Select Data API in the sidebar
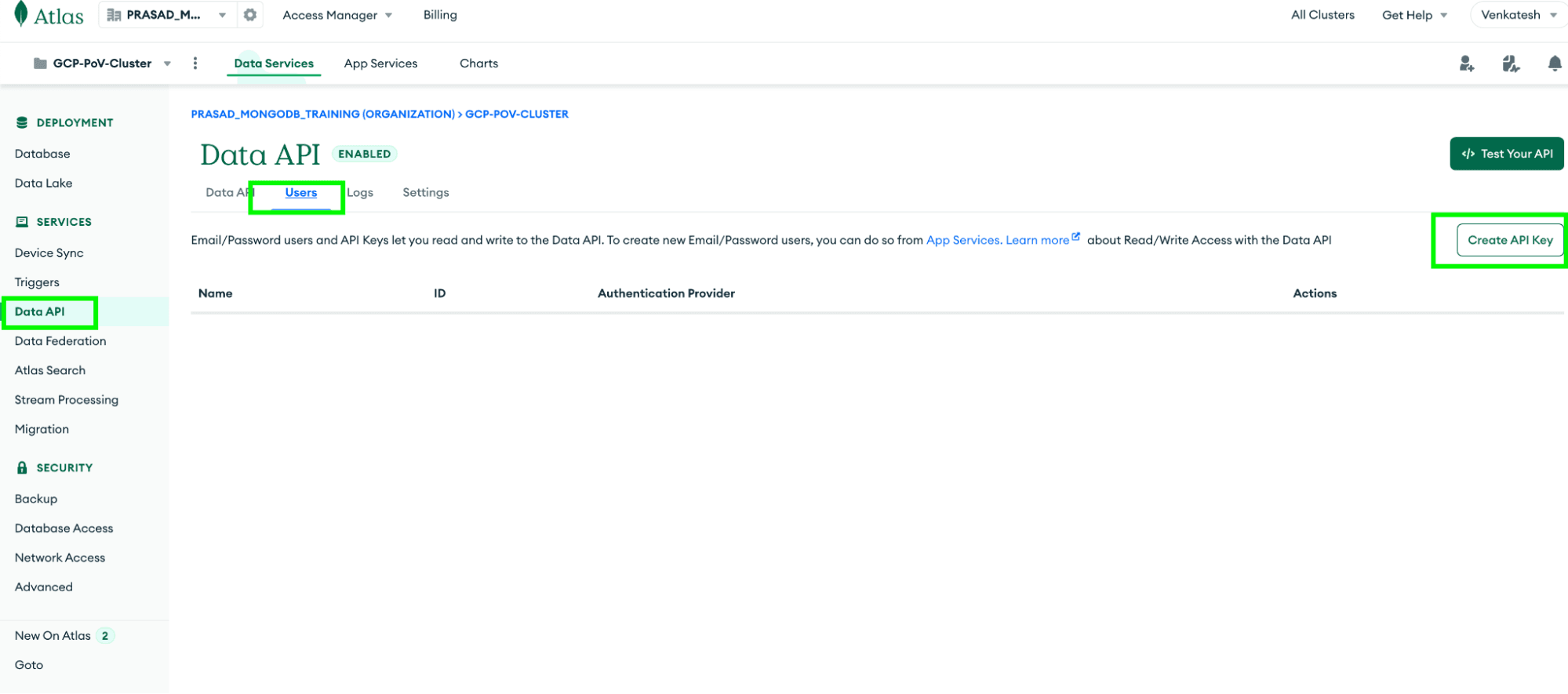Image resolution: width=1568 pixels, height=694 pixels. click(x=40, y=311)
